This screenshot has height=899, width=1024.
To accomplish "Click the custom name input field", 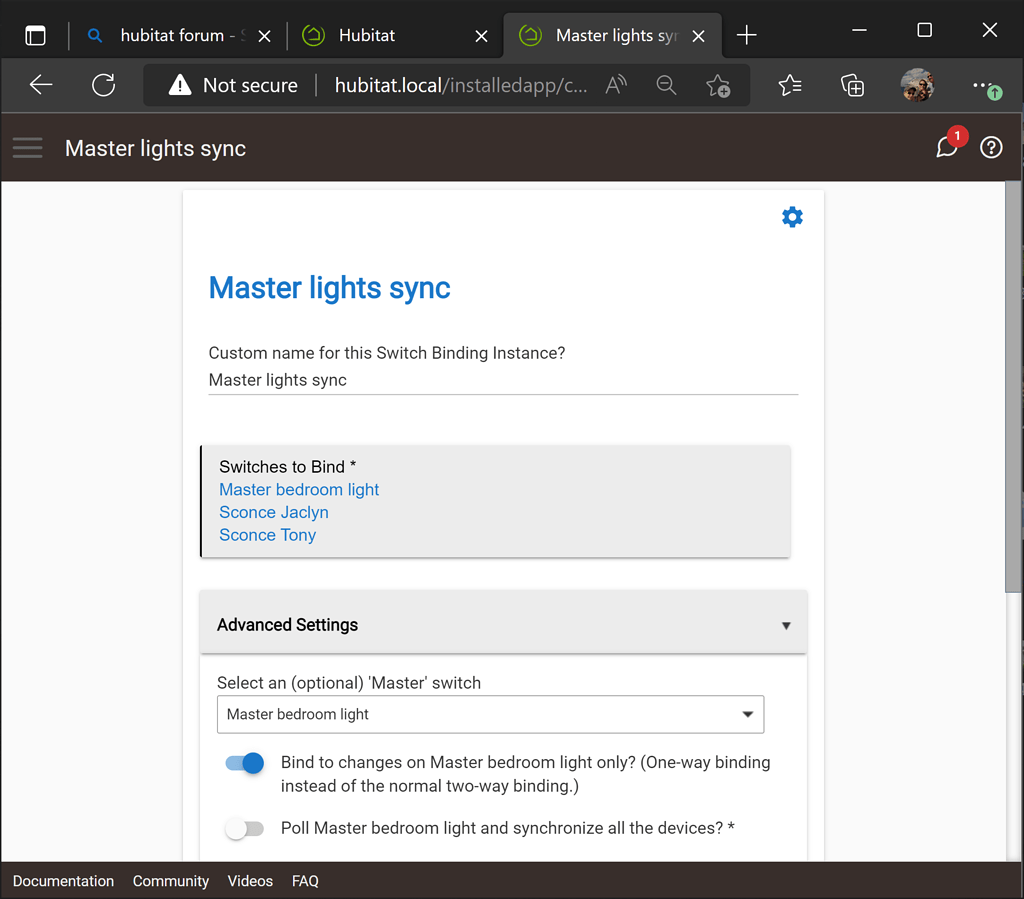I will [502, 380].
